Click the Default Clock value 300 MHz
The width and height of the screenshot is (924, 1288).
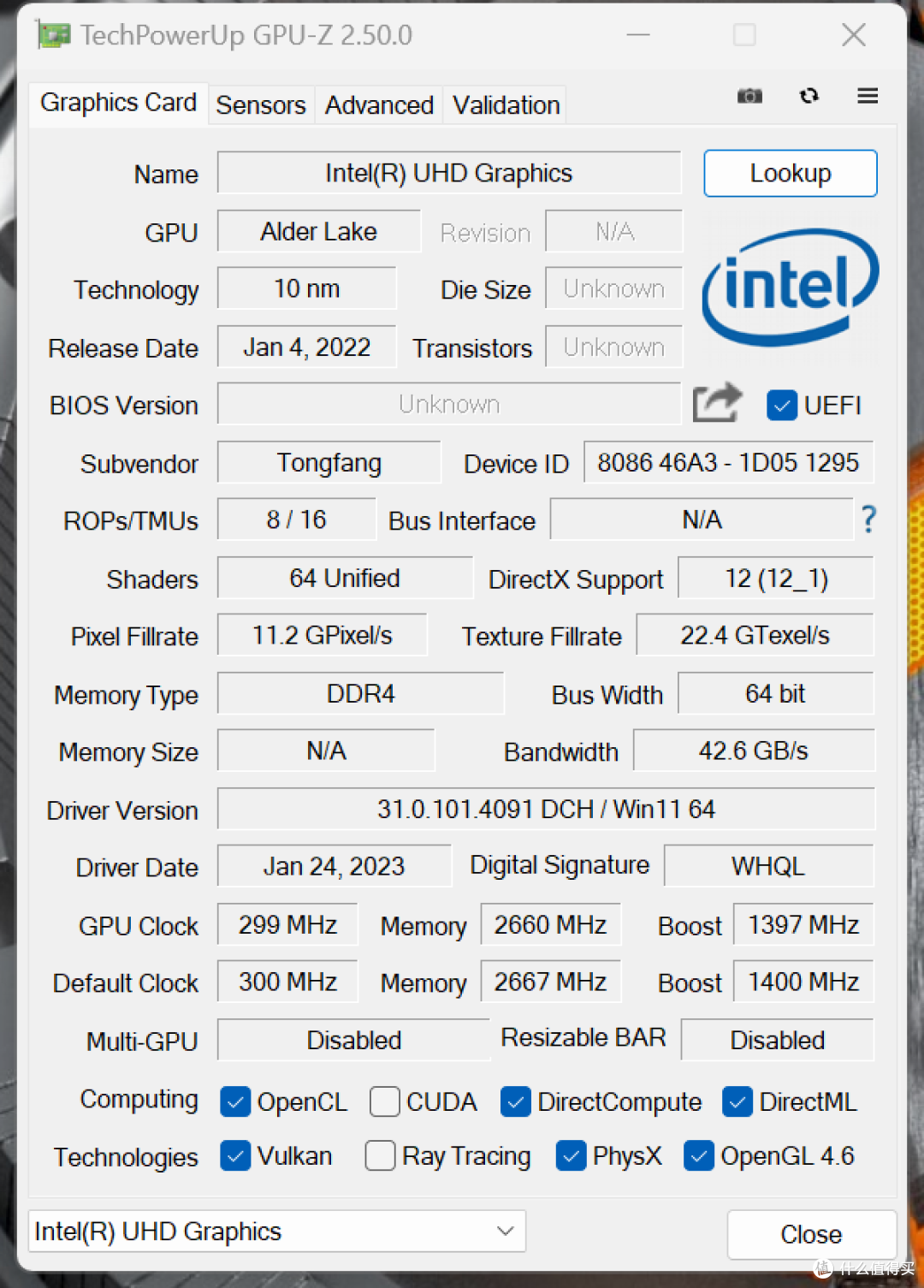[x=287, y=982]
